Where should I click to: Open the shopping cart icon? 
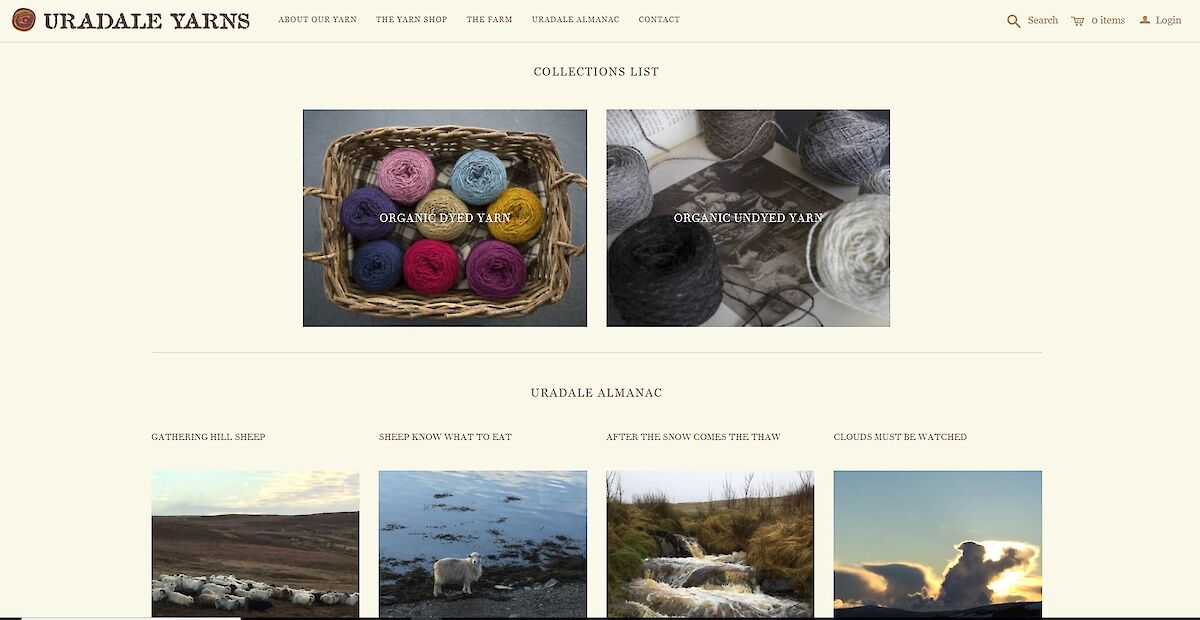(x=1077, y=21)
